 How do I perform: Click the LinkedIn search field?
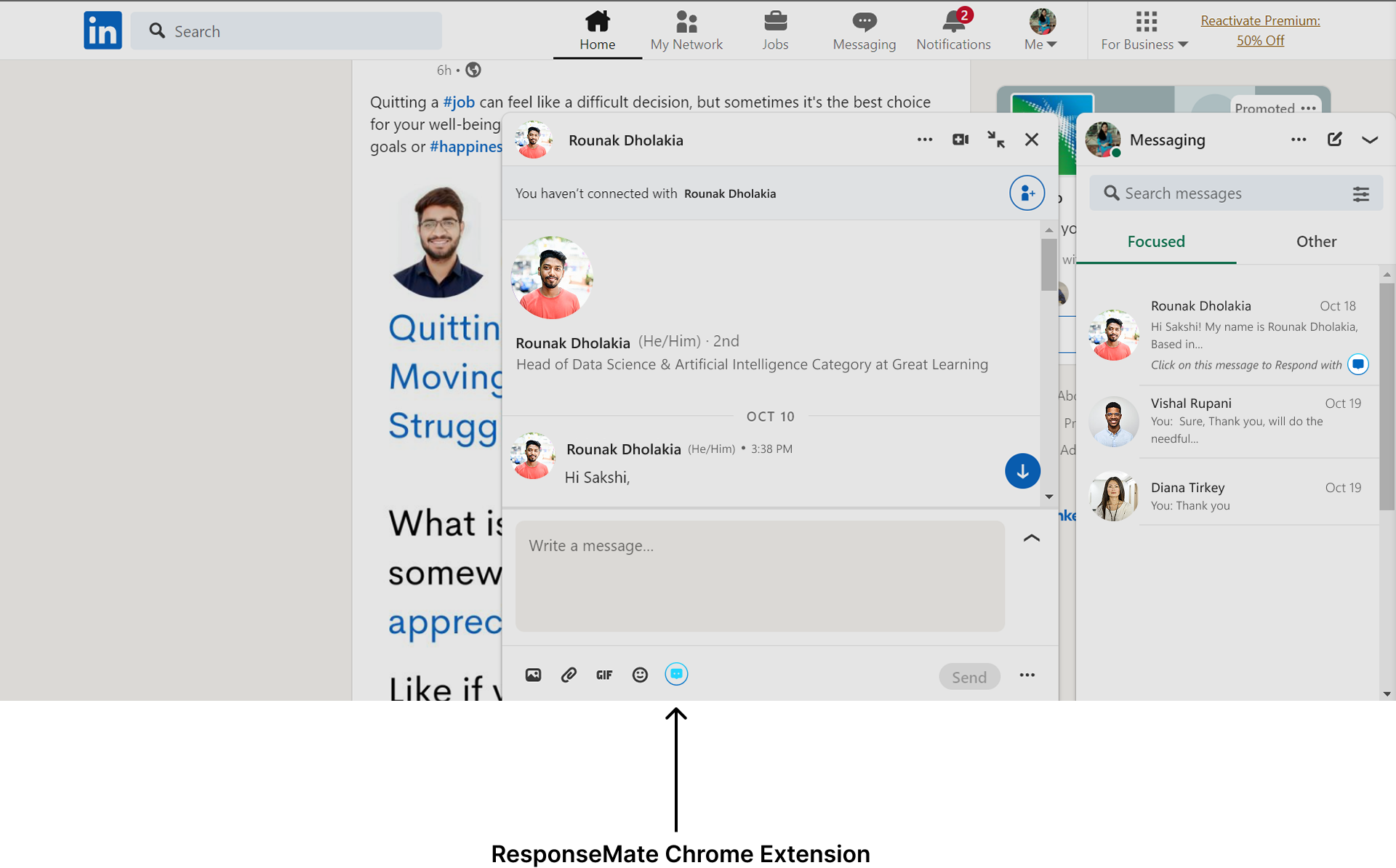click(286, 31)
